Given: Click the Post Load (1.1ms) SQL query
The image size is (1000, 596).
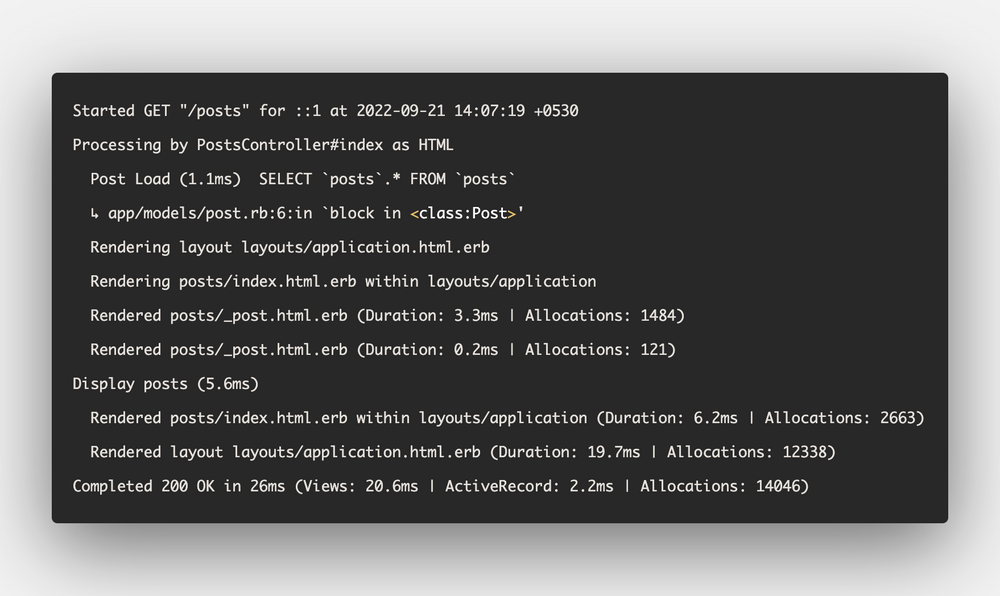Looking at the screenshot, I should point(302,179).
